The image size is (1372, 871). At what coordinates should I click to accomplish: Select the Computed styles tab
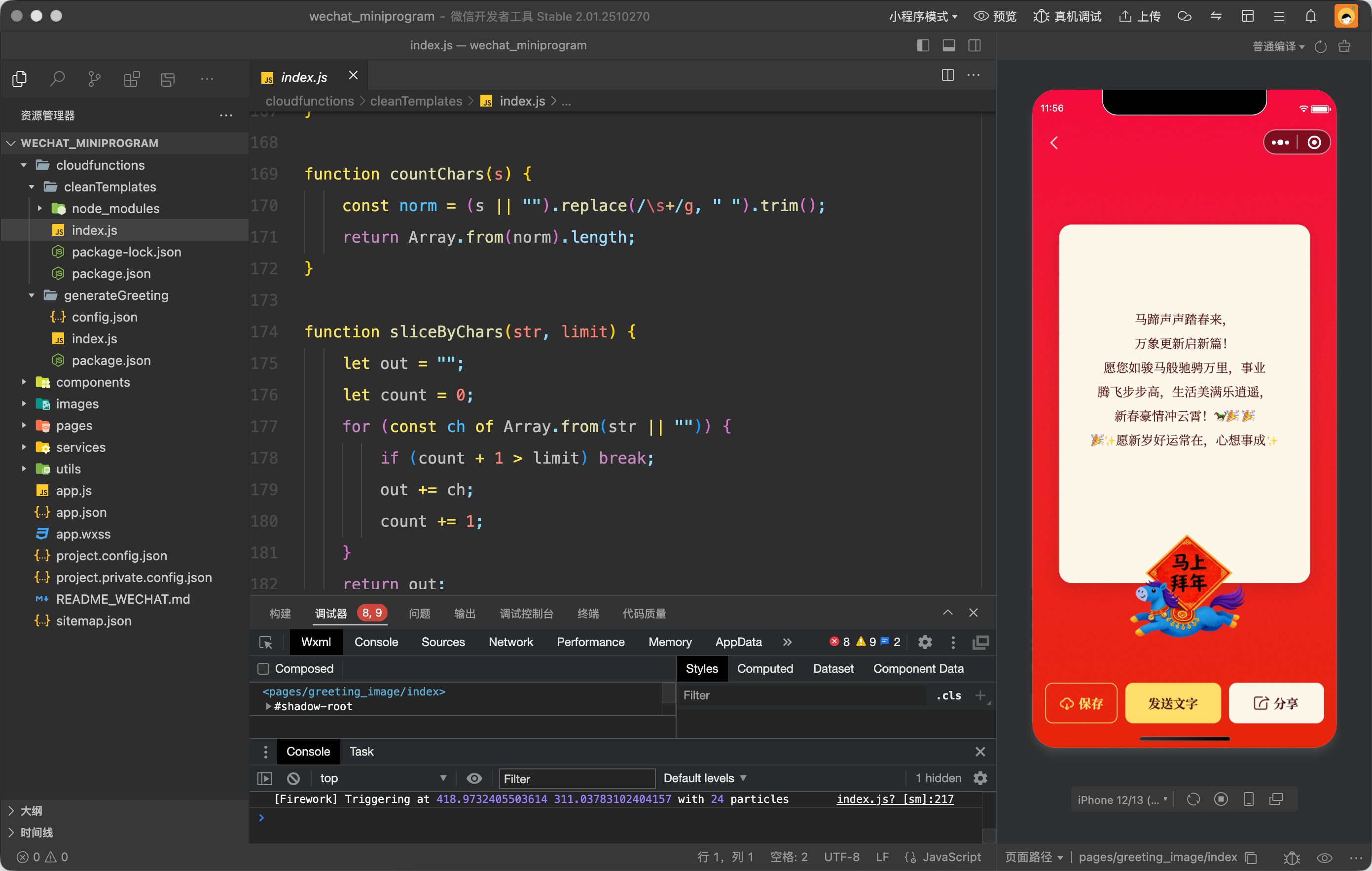coord(764,669)
